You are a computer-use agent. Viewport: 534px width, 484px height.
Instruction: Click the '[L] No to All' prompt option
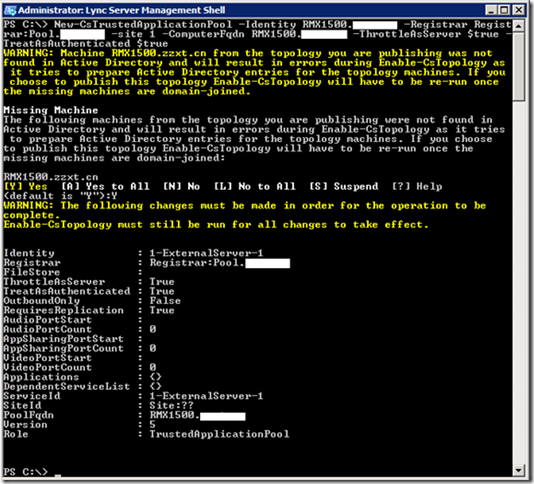click(x=254, y=186)
